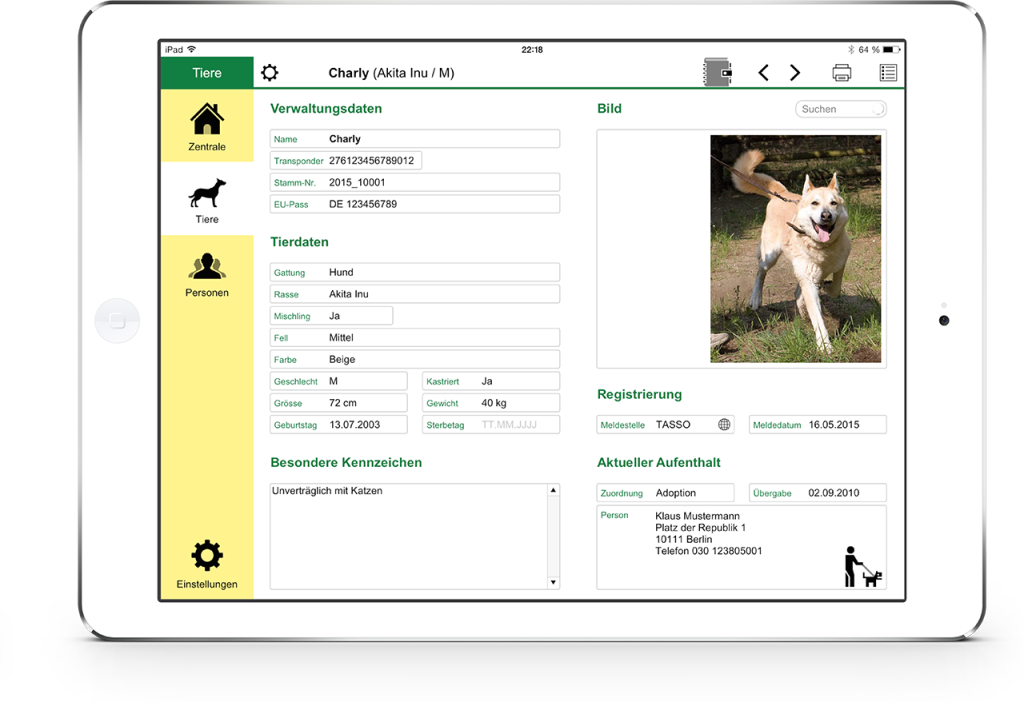Open the Fell field Mittel

[x=415, y=338]
